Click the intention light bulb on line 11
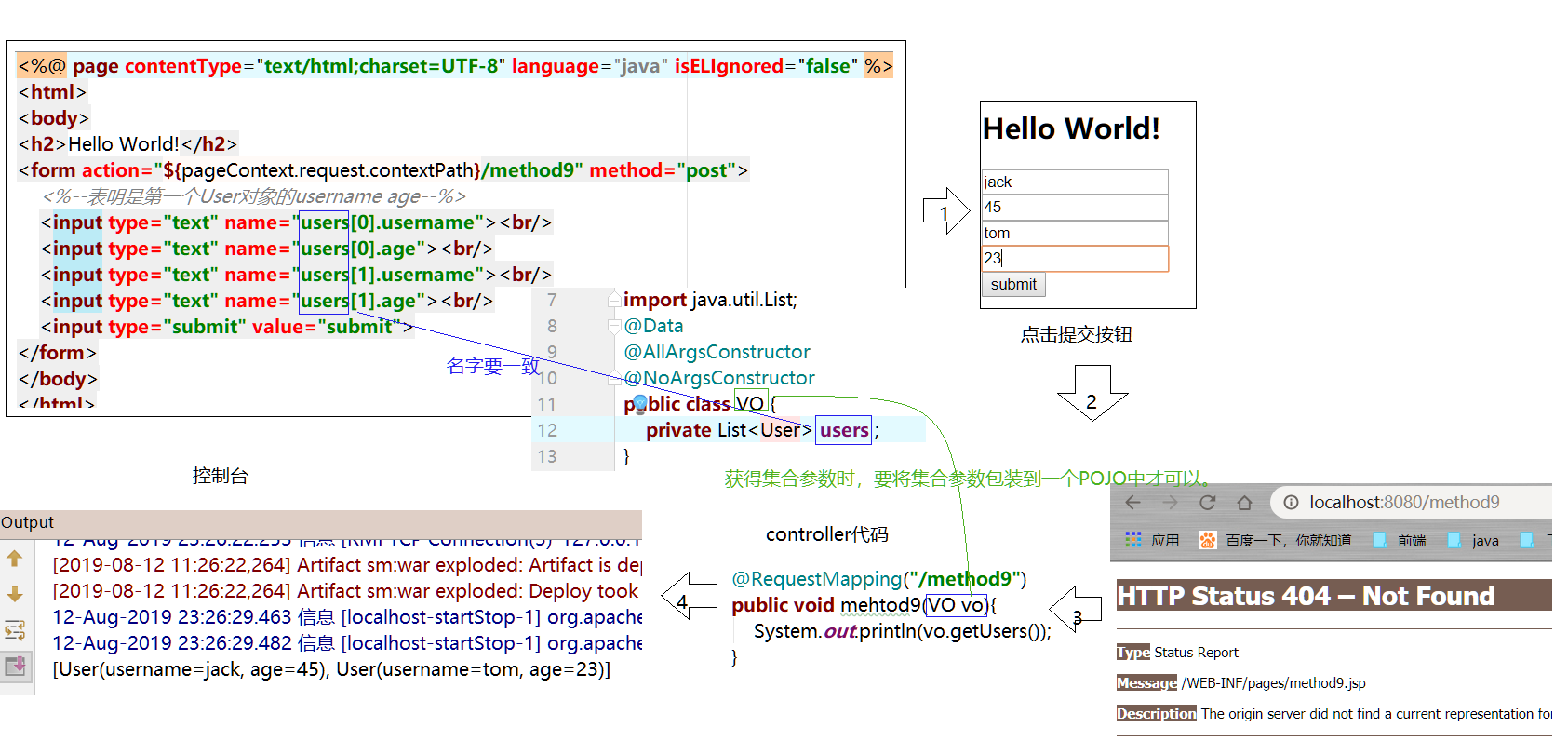The image size is (1568, 755). [x=640, y=405]
